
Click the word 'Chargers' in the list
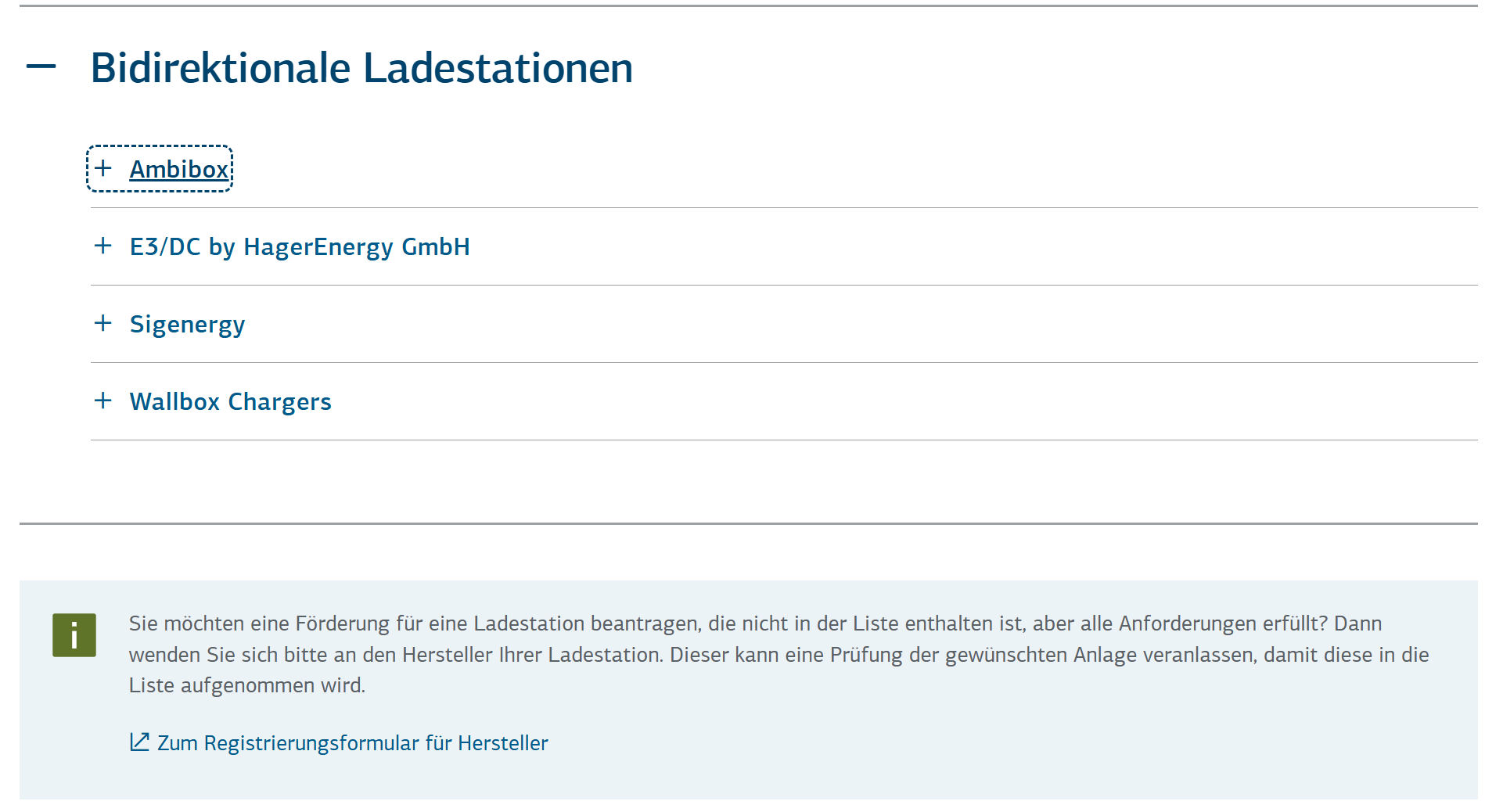pos(280,401)
